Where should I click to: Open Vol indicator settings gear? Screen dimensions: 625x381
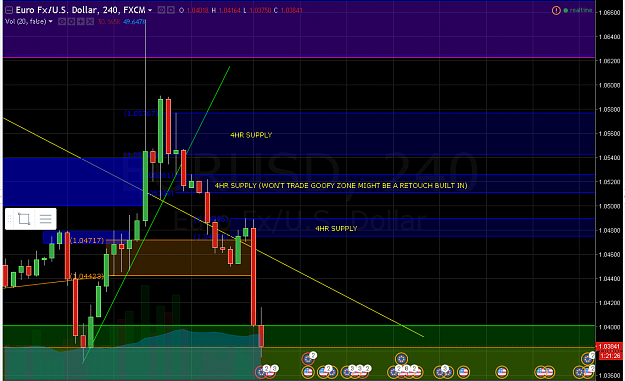point(71,22)
